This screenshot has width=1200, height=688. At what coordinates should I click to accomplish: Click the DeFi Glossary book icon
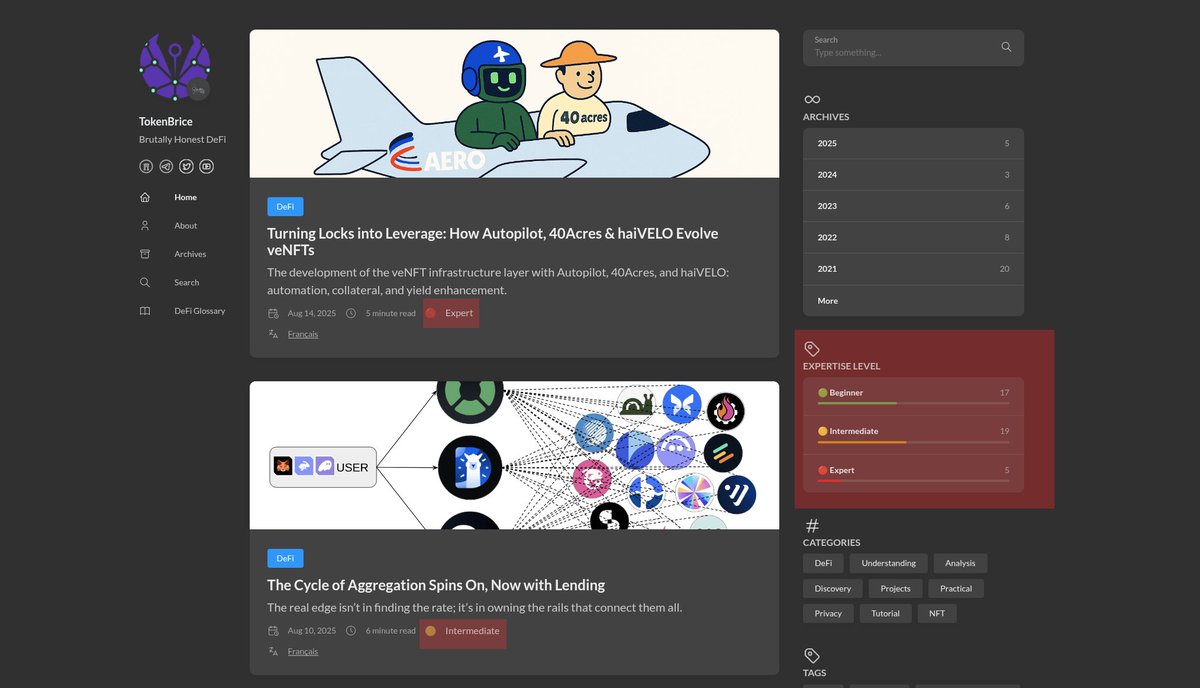pos(145,311)
